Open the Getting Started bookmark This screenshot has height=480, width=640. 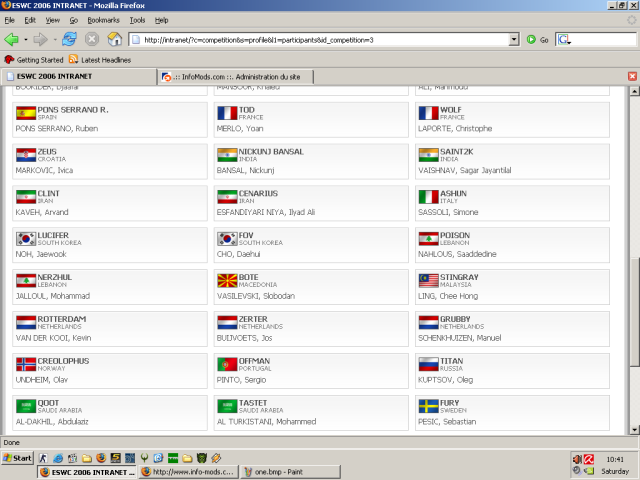point(34,60)
